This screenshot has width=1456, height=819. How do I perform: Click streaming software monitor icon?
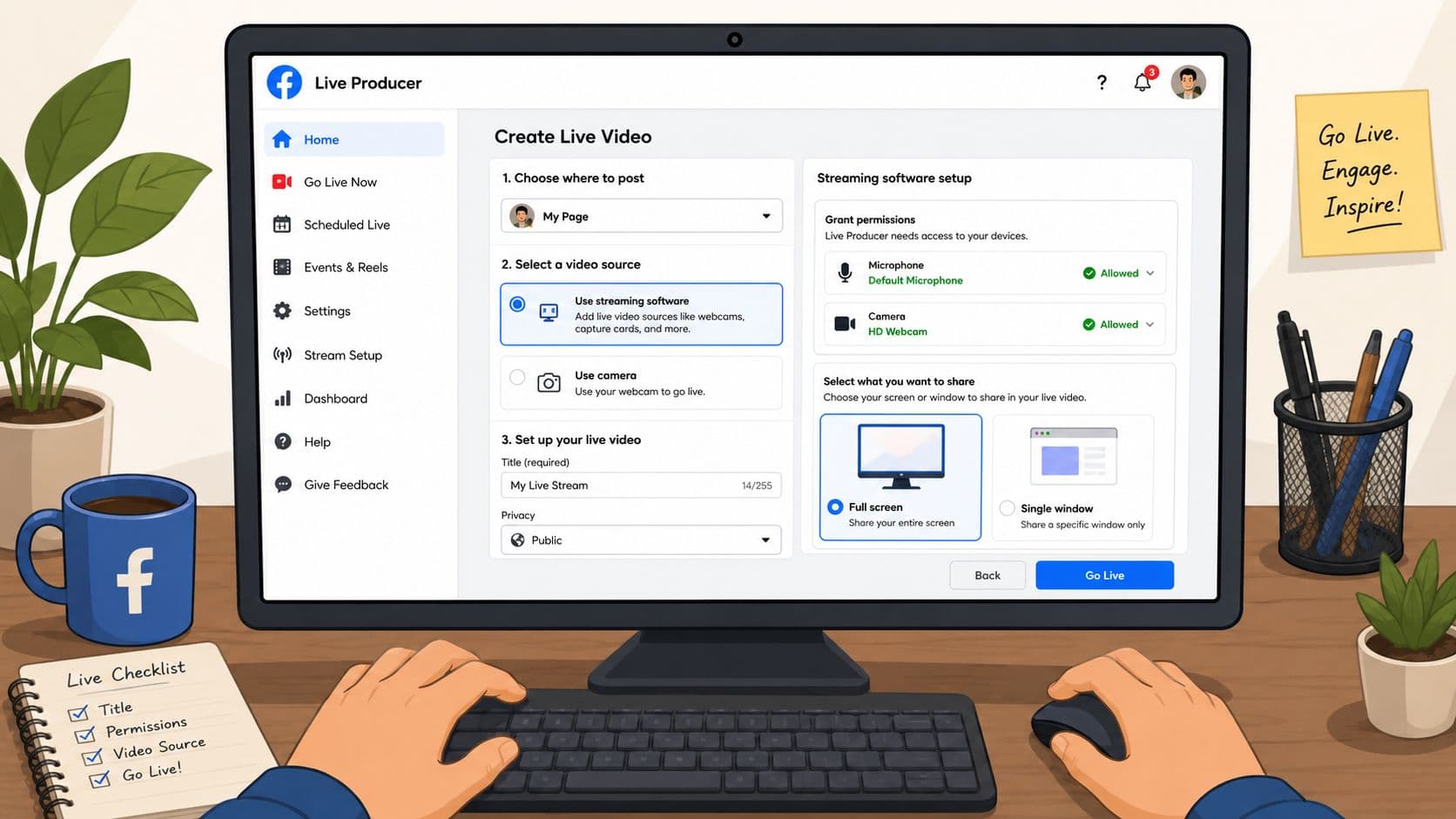[549, 313]
